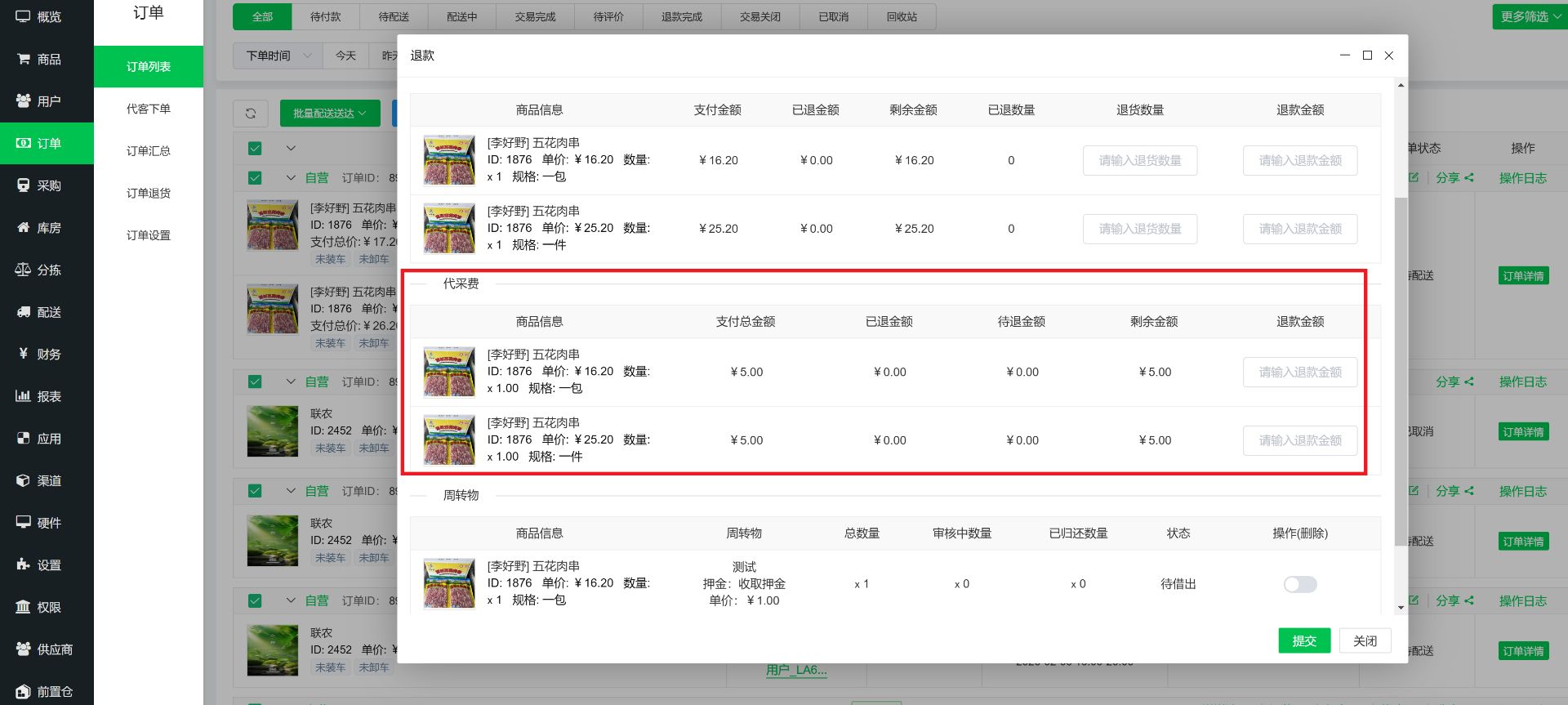The width and height of the screenshot is (1568, 705).
Task: Open 采购 purchasing in sidebar
Action: [x=47, y=185]
